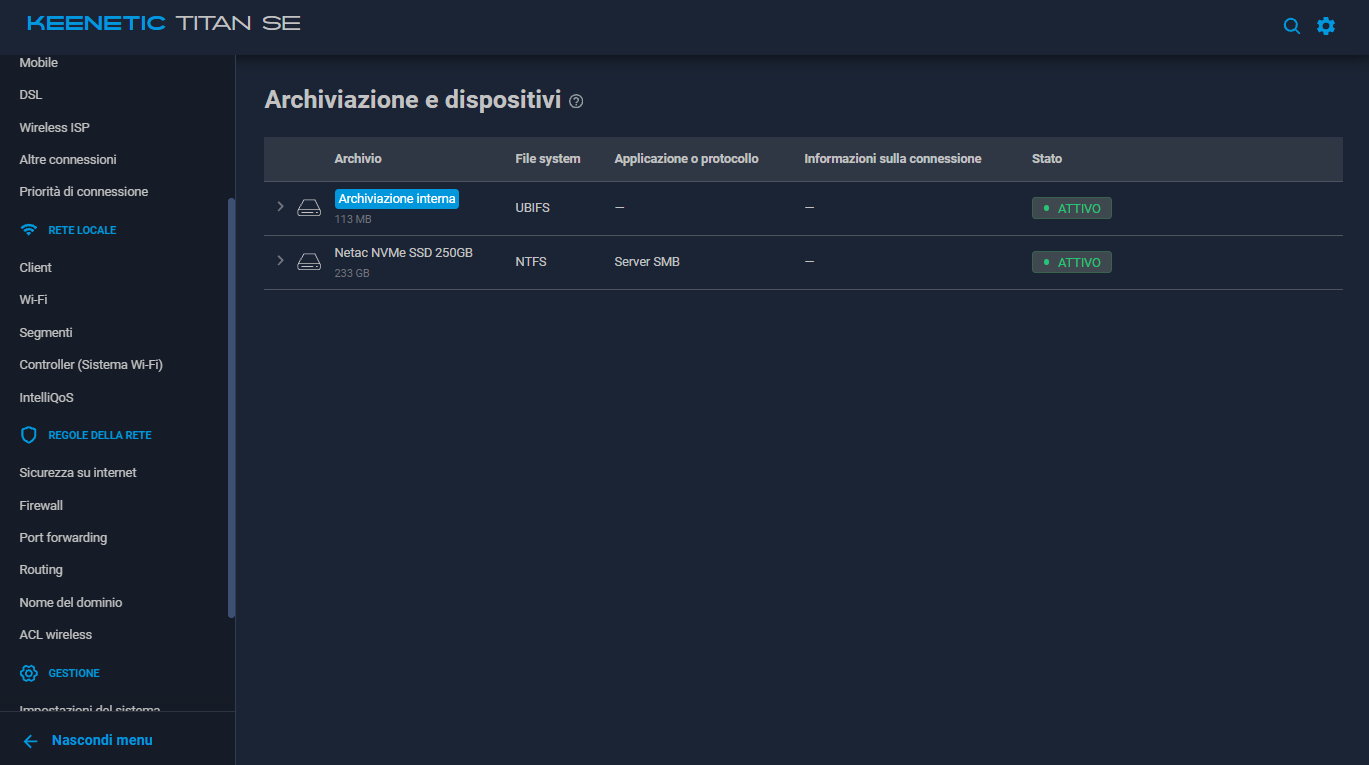Open ACL wireless page
This screenshot has width=1369, height=765.
(55, 634)
